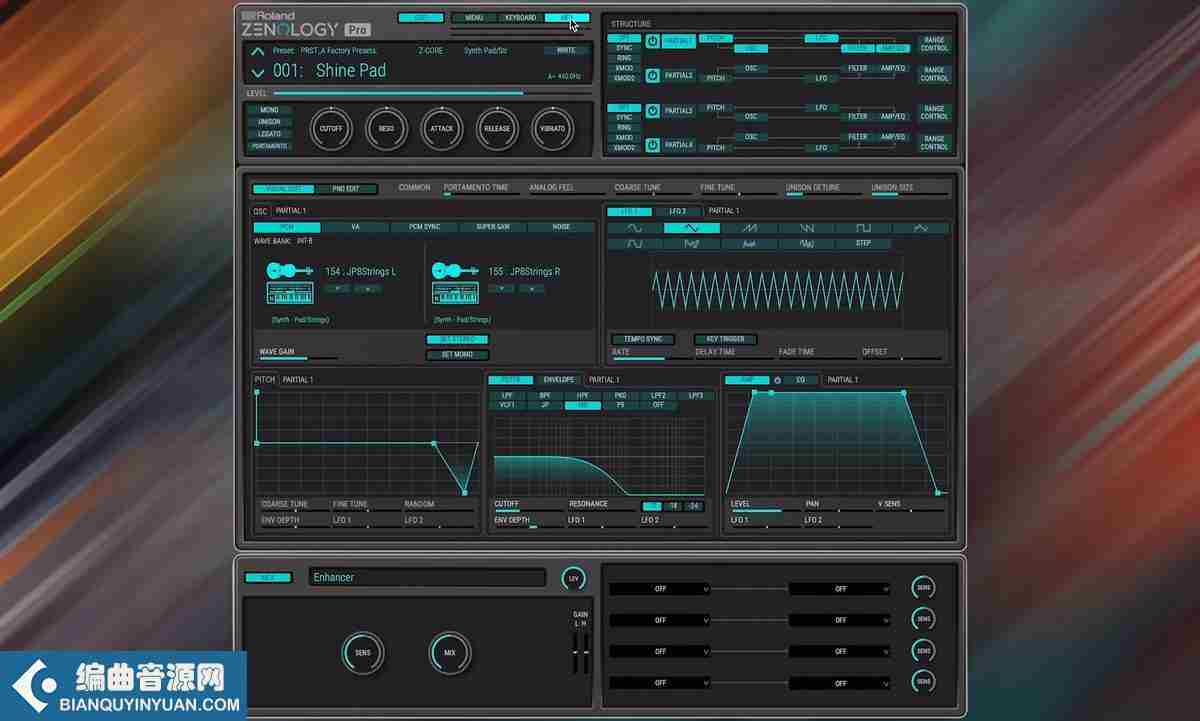Select 24 dB filter slope
Screen dimensions: 1200x721
coord(695,506)
